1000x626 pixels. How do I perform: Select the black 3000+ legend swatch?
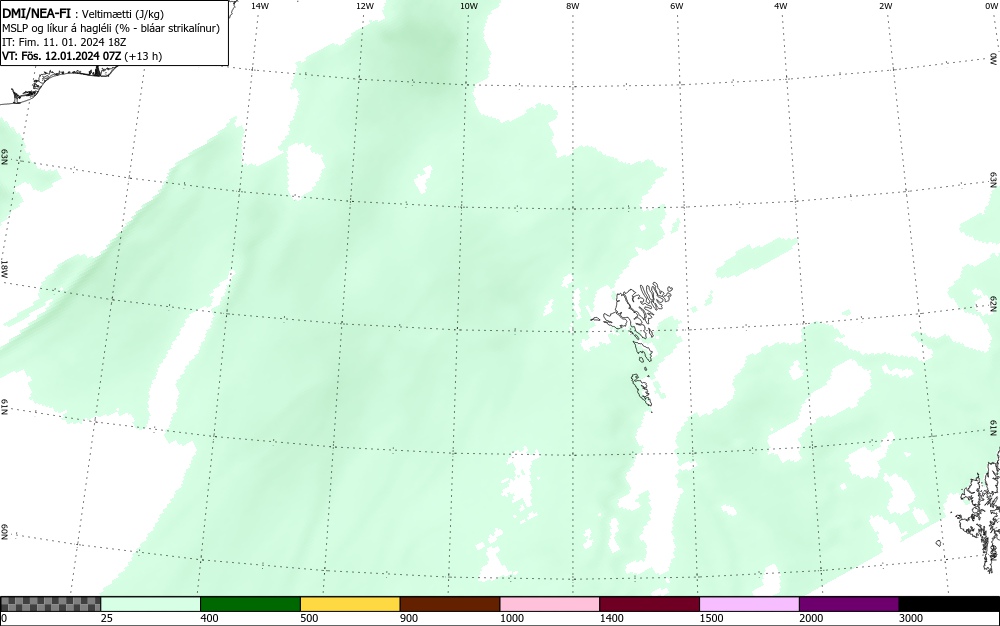pyautogui.click(x=949, y=604)
